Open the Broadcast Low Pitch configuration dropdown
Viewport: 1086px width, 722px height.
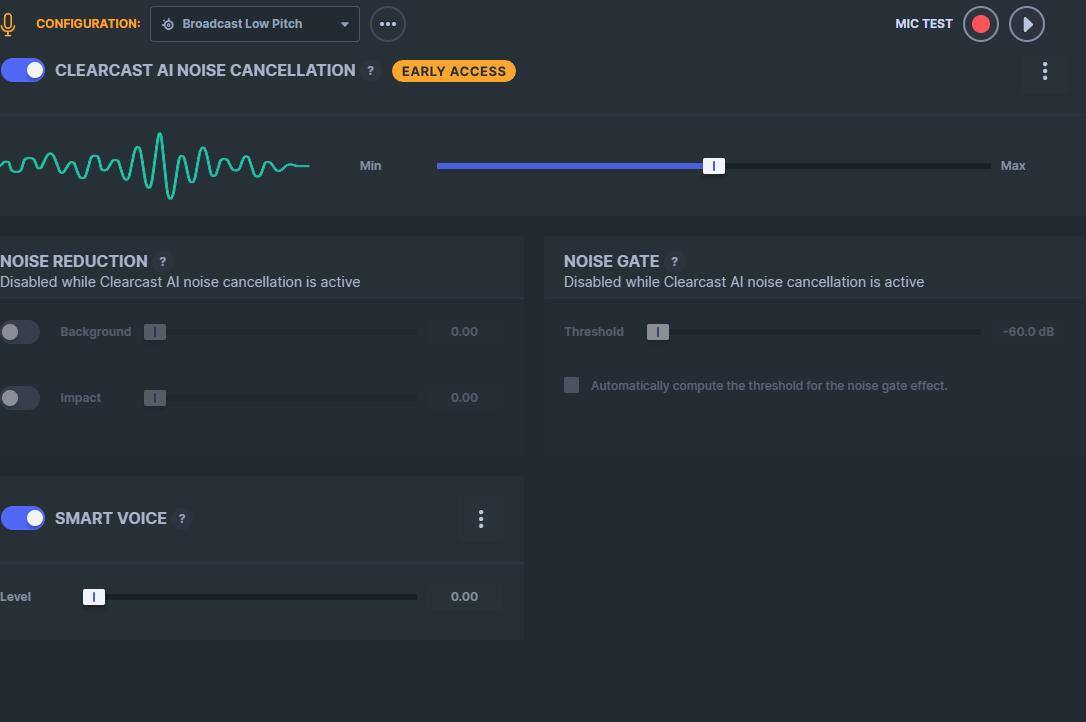[x=254, y=24]
